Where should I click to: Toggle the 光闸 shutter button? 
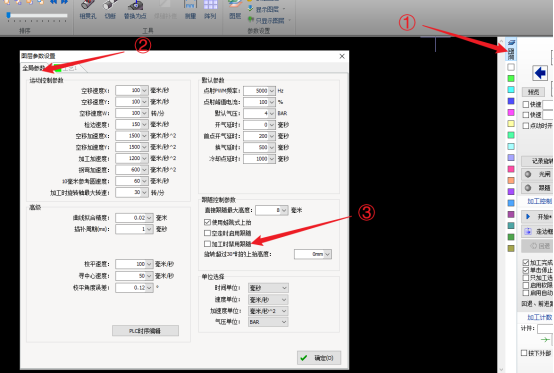tap(537, 174)
